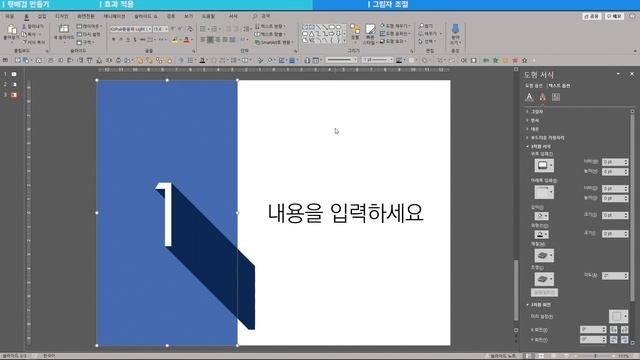Toggle text shadow 'S' button

(x=135, y=40)
